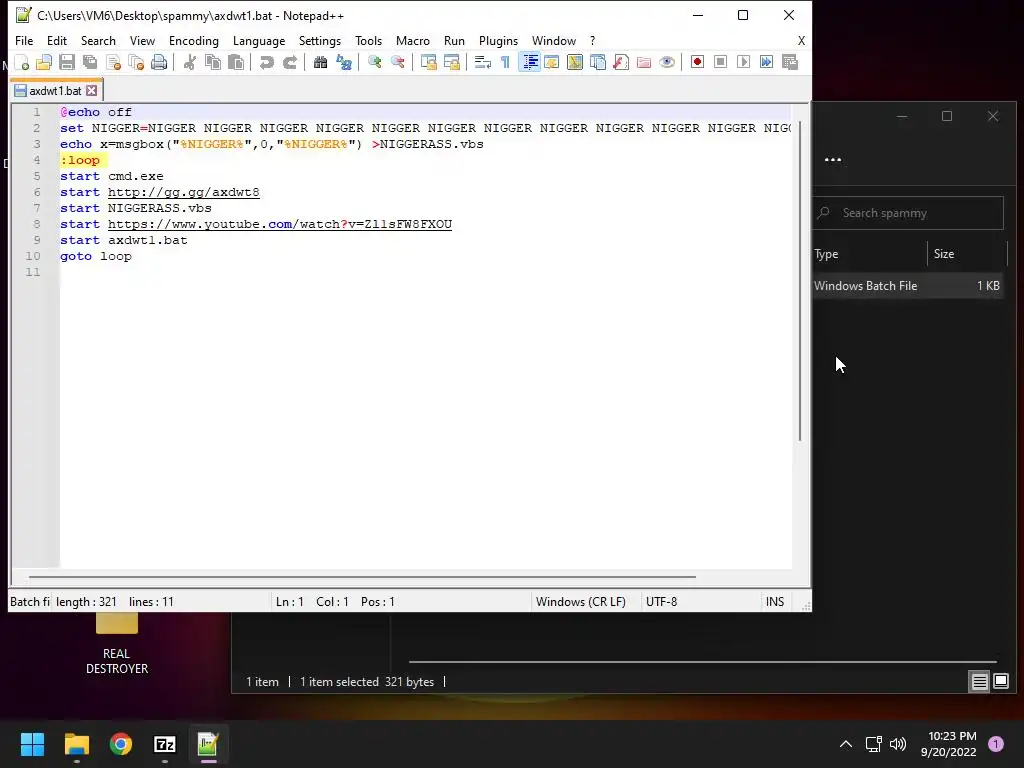Open the Encoding menu
This screenshot has height=768, width=1024.
(194, 40)
